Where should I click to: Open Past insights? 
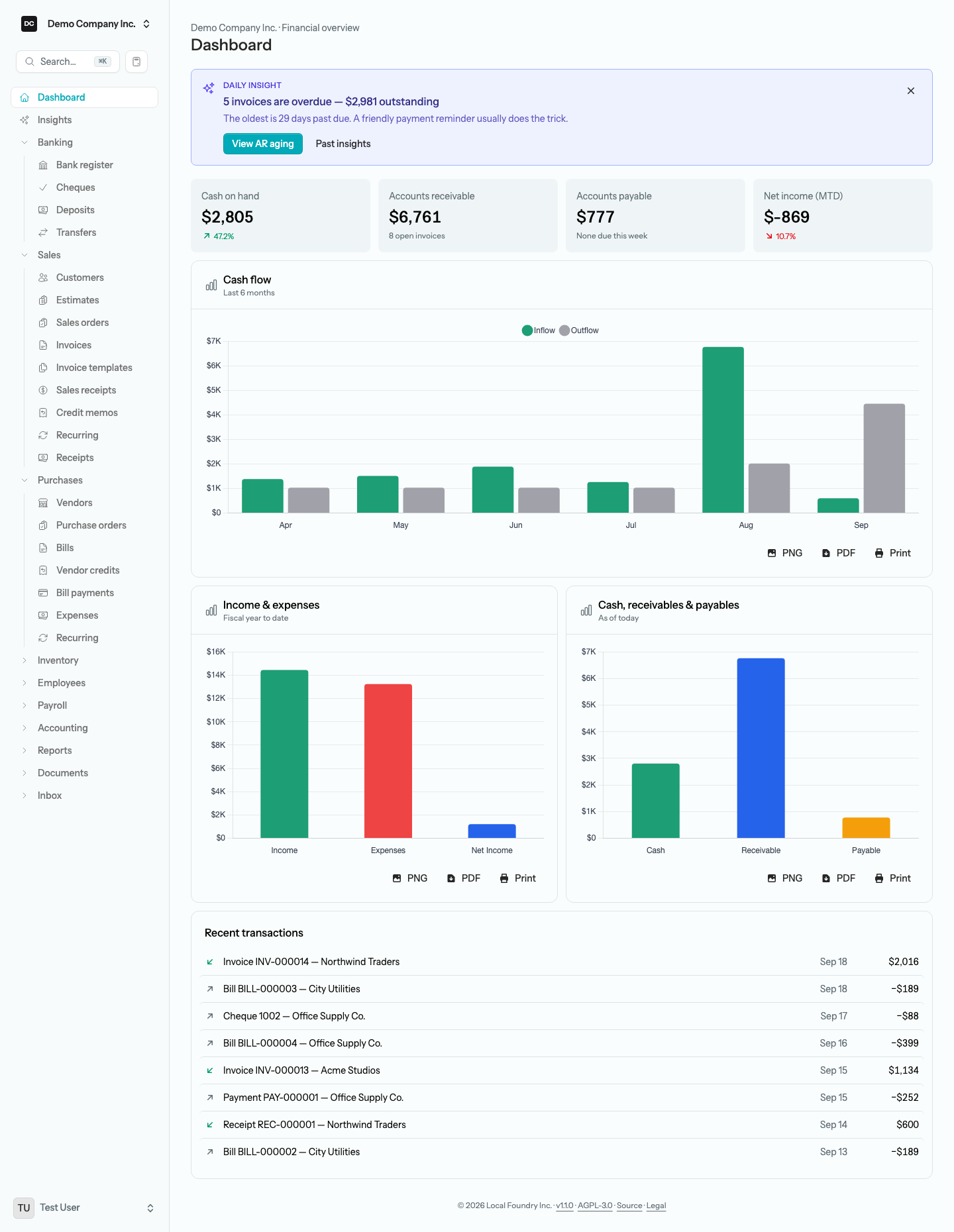click(x=343, y=144)
